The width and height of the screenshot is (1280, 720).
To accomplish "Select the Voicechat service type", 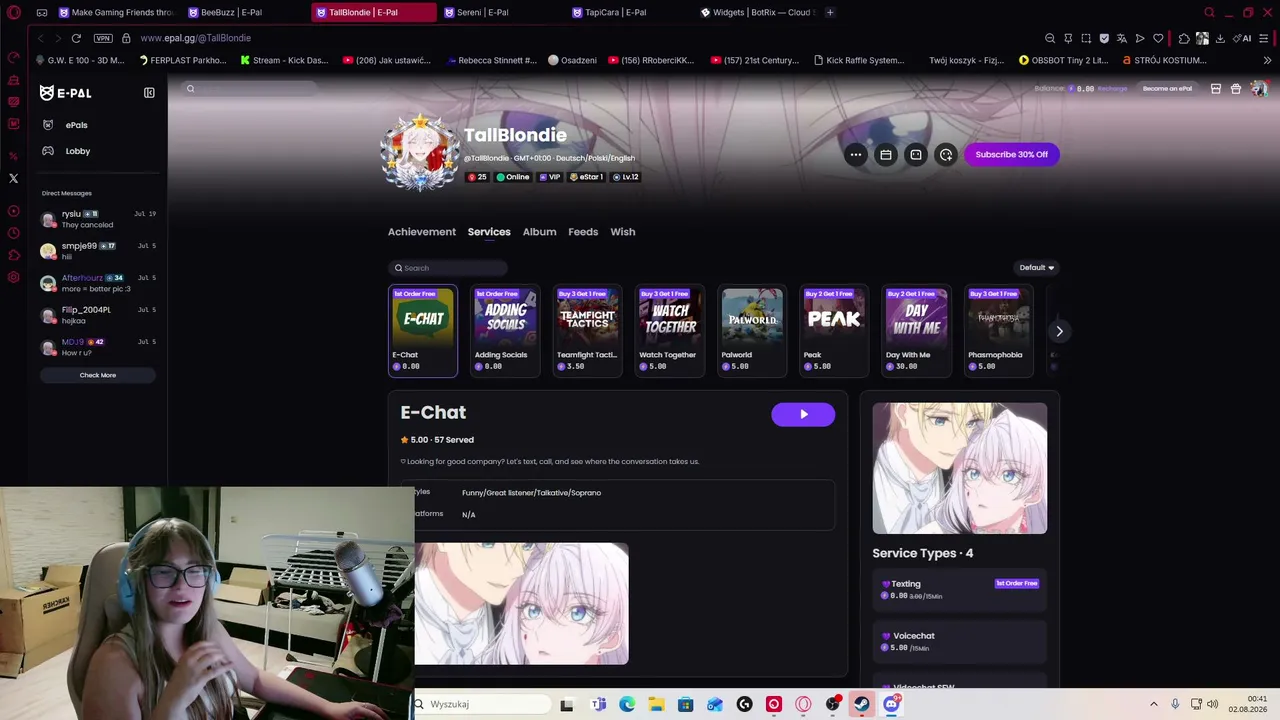I will click(959, 641).
